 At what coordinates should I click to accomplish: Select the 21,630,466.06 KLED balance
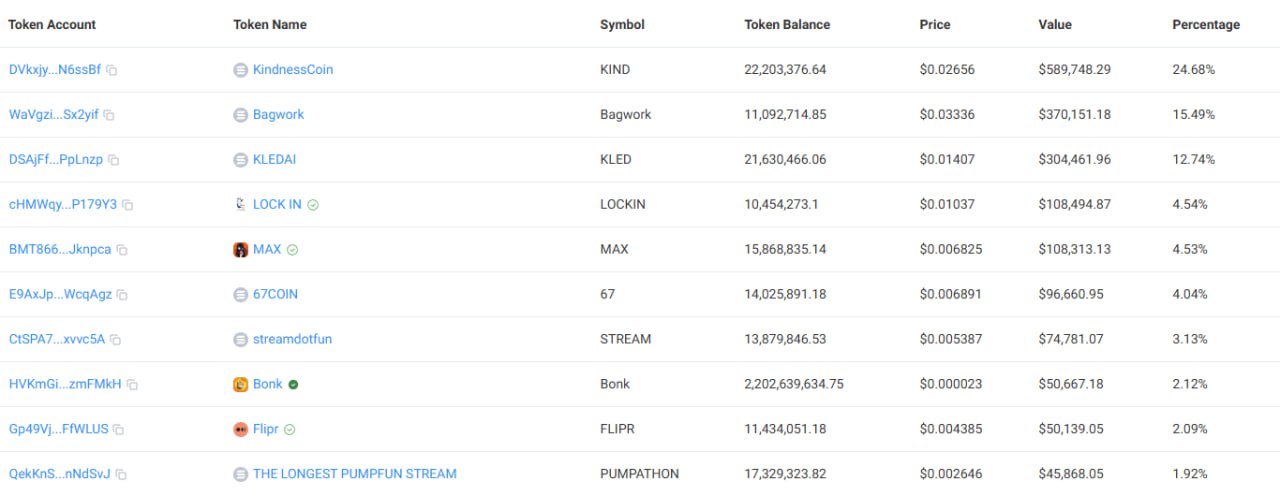pyautogui.click(x=786, y=160)
